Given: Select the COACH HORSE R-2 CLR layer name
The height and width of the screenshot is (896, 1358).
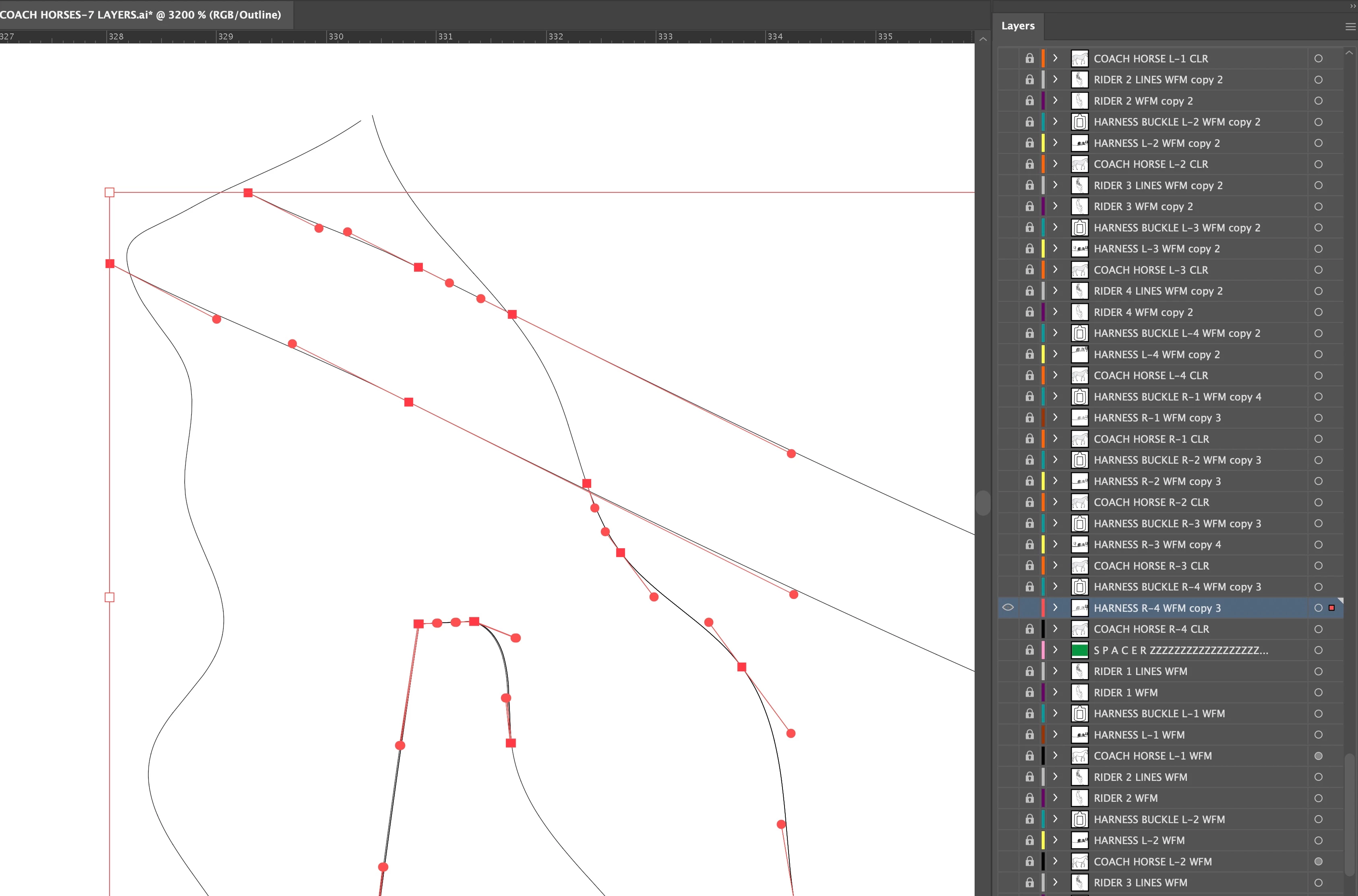Looking at the screenshot, I should tap(1151, 502).
